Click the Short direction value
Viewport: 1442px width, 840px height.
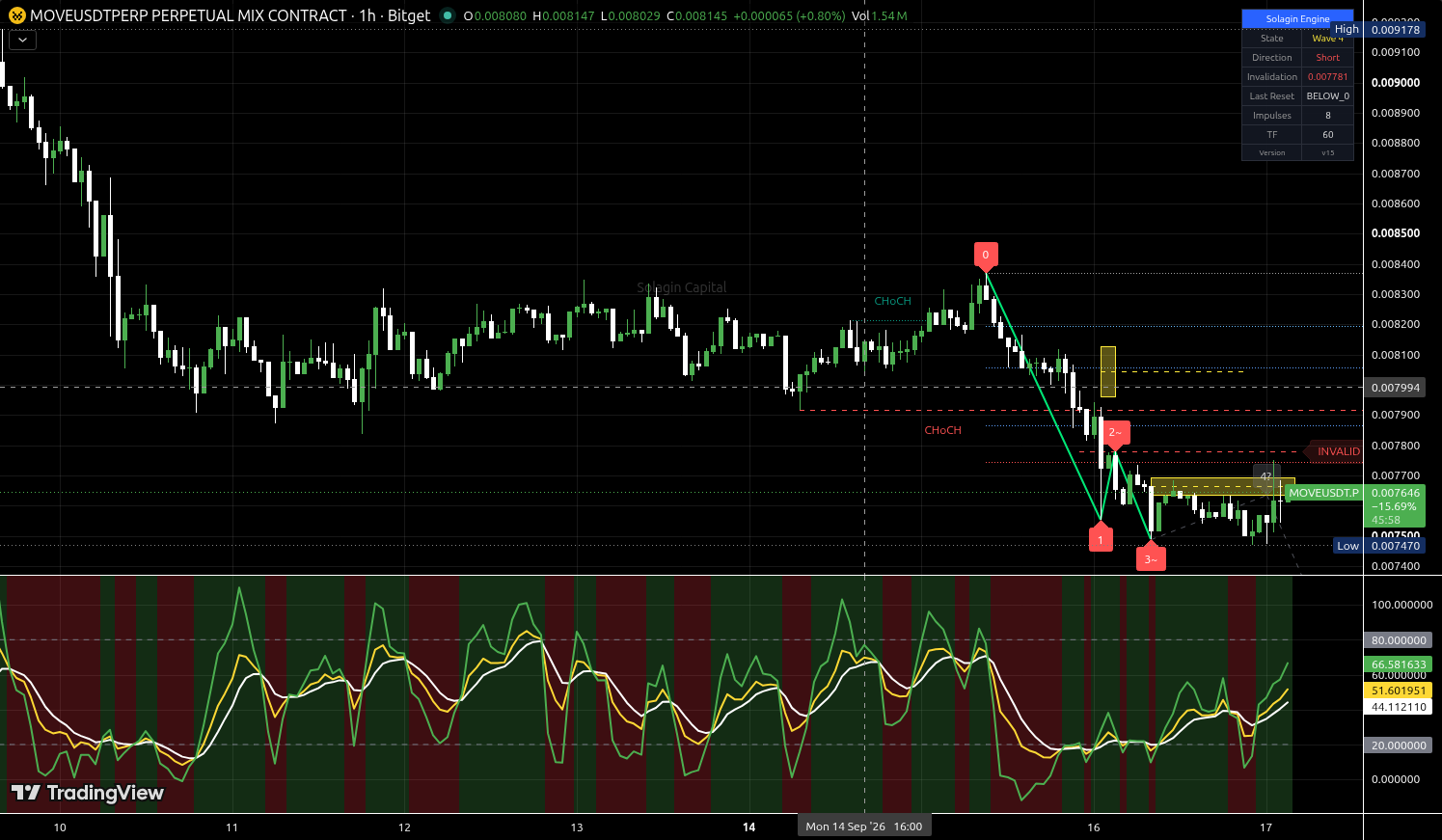1327,58
